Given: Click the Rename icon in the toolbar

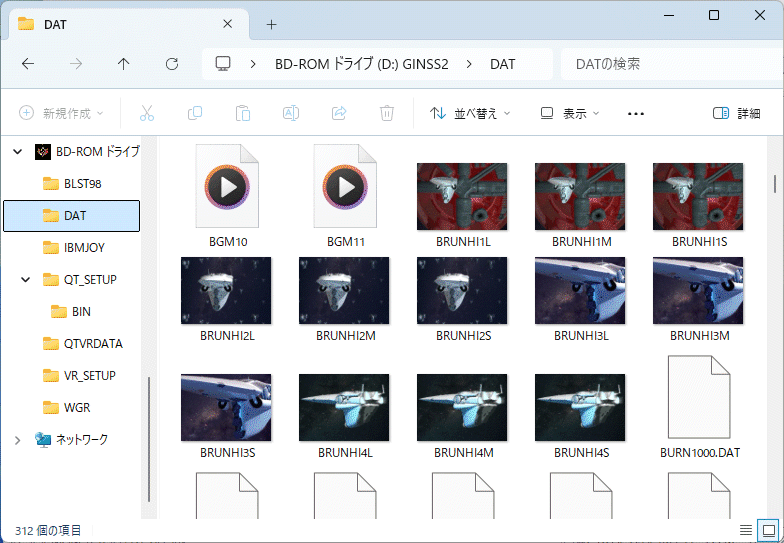Looking at the screenshot, I should point(290,114).
